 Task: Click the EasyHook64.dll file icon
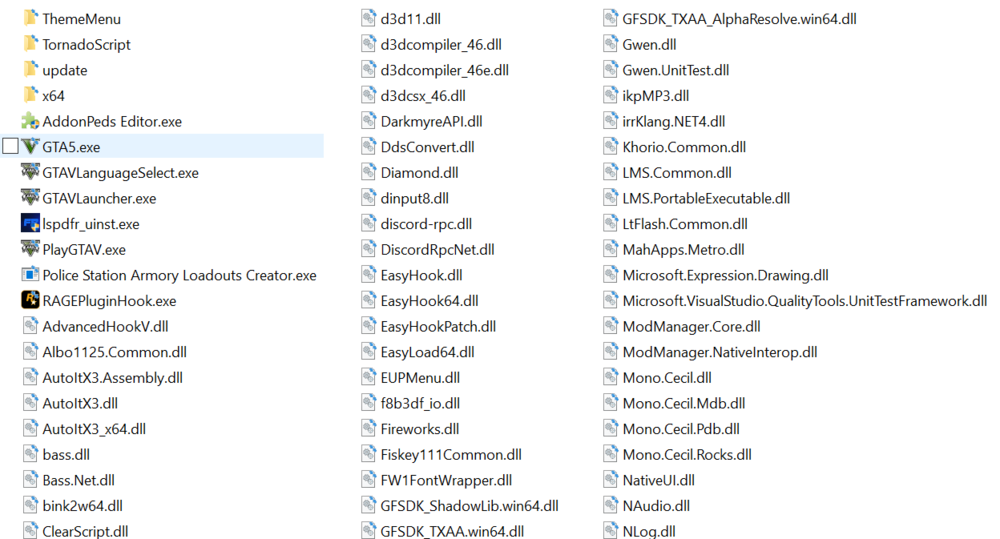click(x=369, y=300)
